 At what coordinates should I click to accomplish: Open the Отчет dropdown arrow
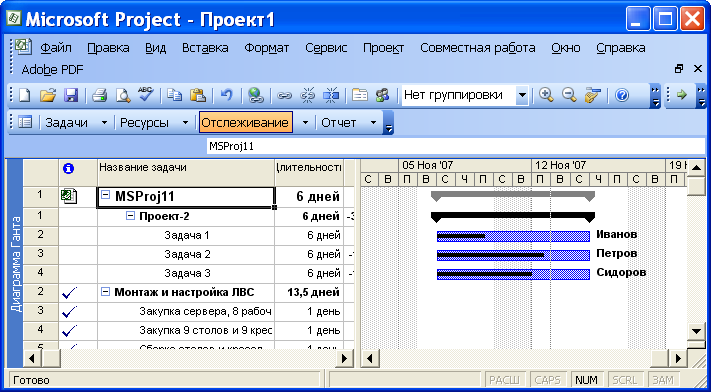click(x=373, y=122)
